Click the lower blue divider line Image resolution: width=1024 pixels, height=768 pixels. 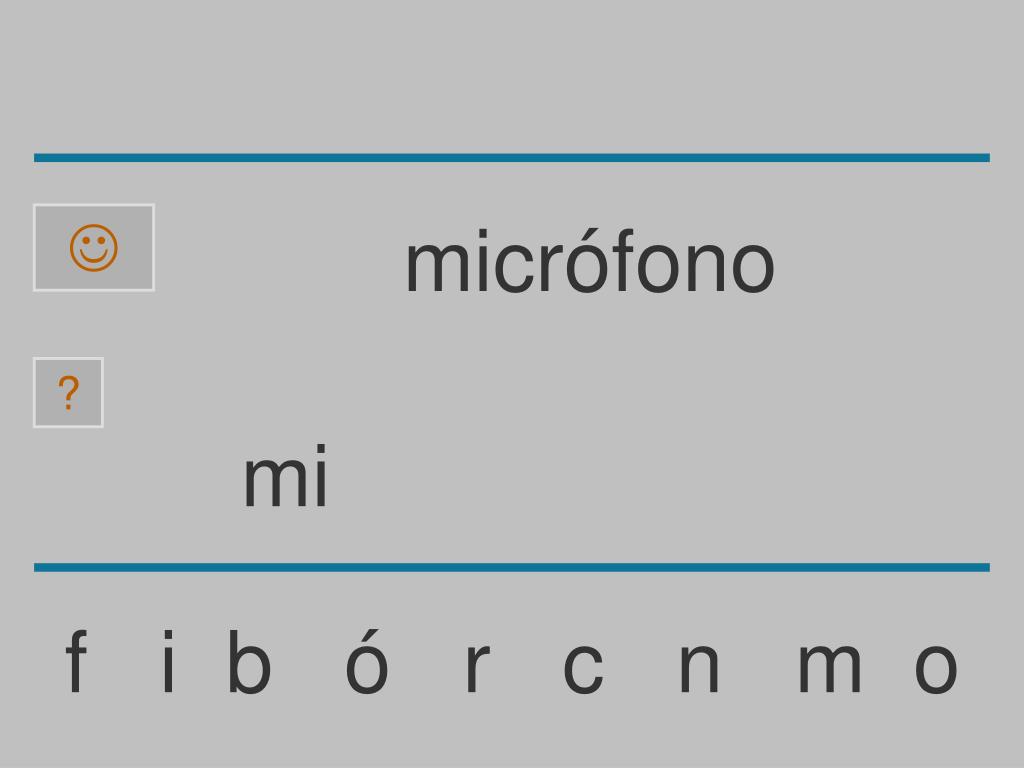(512, 567)
